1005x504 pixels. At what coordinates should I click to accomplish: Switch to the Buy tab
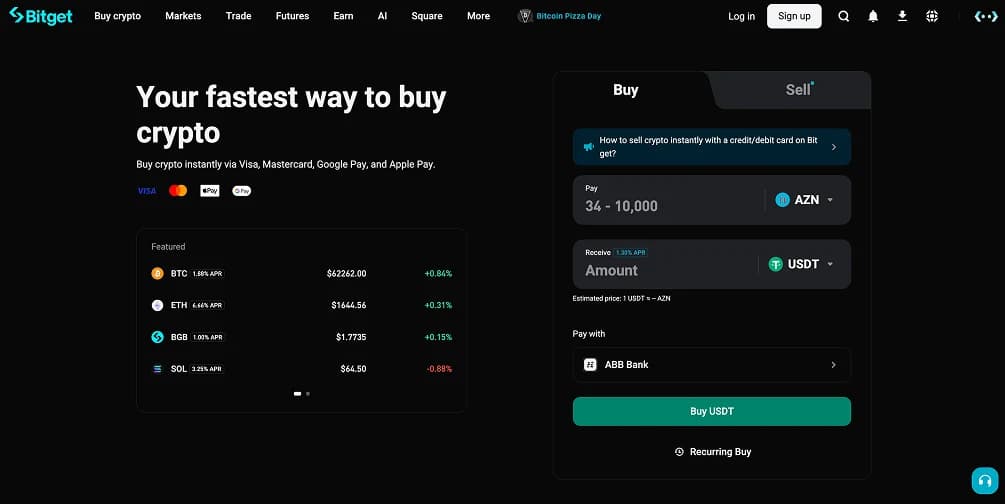coord(626,90)
